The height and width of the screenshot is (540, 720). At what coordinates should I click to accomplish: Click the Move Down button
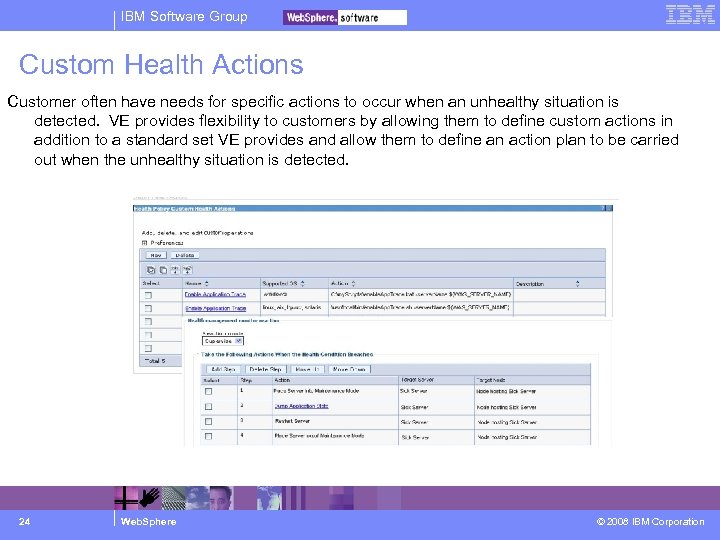(x=349, y=369)
